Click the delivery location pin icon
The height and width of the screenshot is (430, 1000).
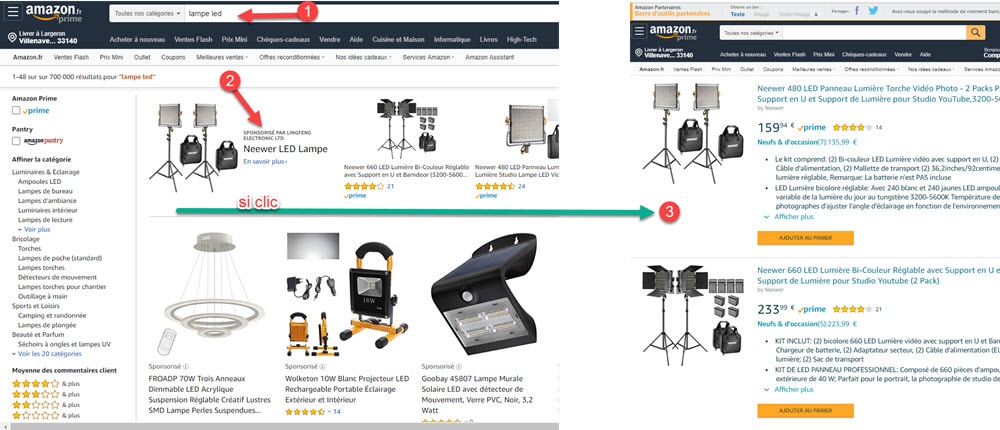12,38
